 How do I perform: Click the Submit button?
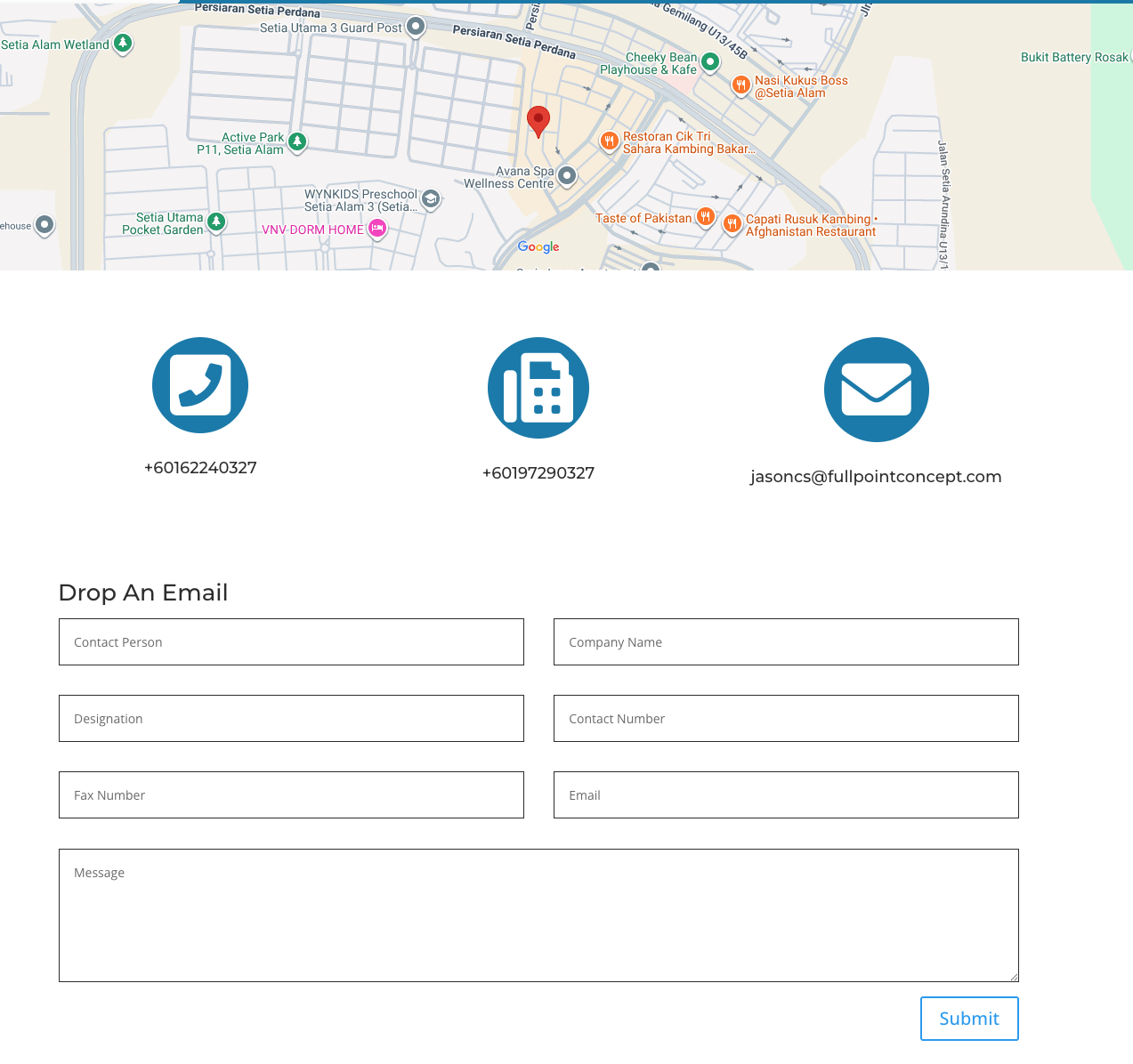(x=969, y=1019)
